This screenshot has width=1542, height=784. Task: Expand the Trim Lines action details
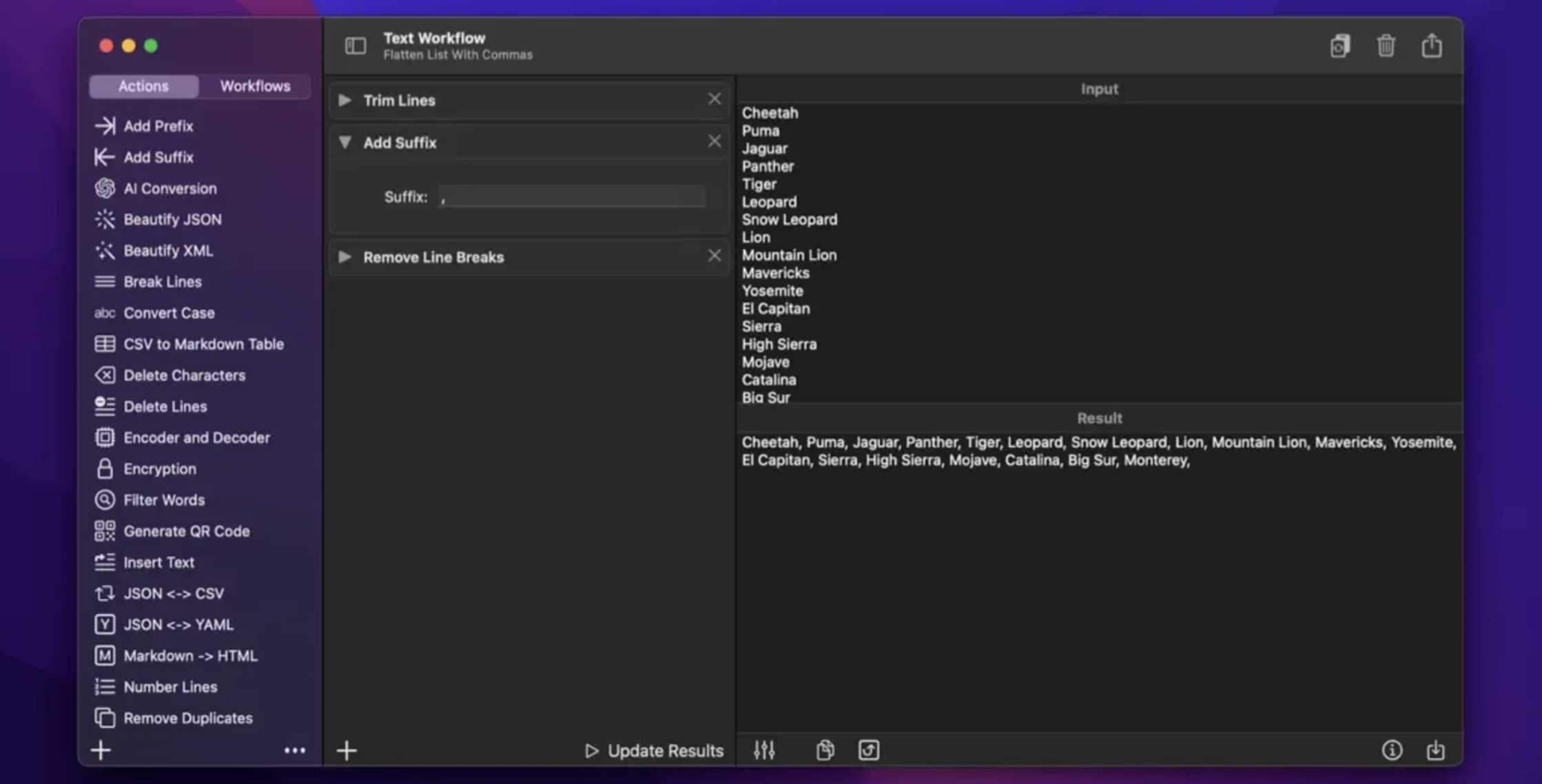coord(345,100)
